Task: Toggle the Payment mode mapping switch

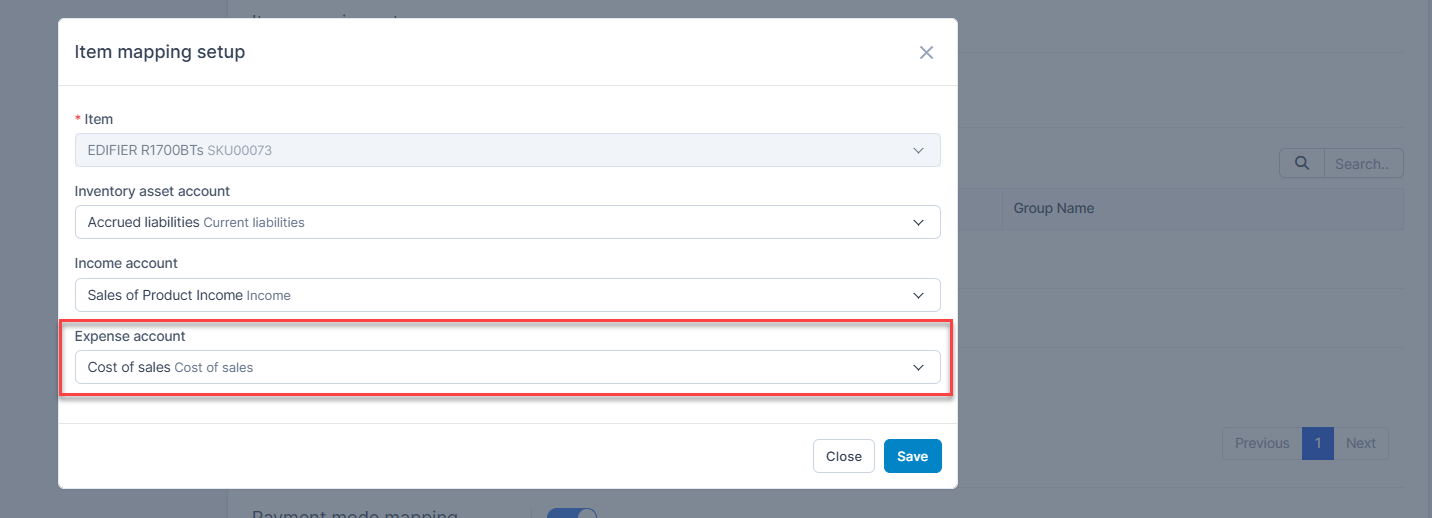Action: pyautogui.click(x=571, y=512)
